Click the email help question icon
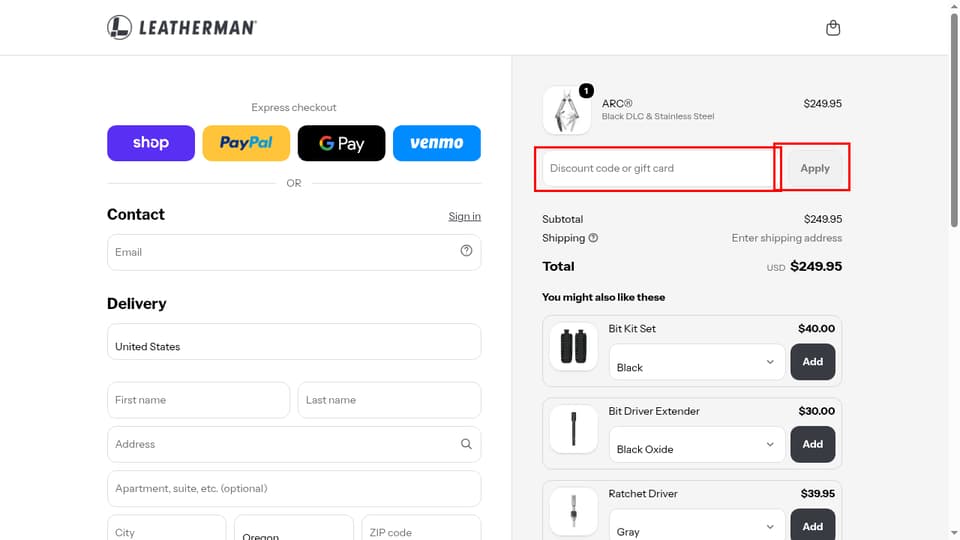Viewport: 960px width, 540px height. pyautogui.click(x=467, y=250)
